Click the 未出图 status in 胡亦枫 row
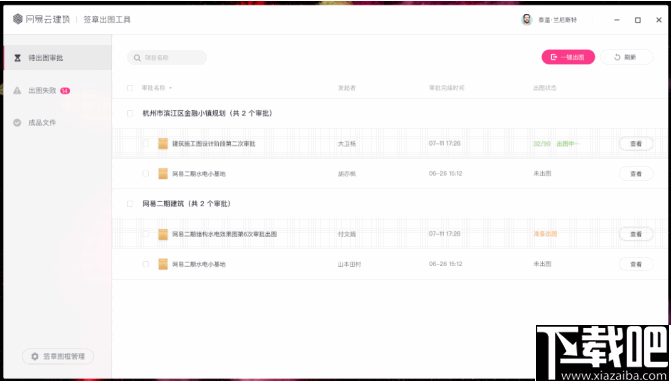Screen dimensions: 671x381 click(542, 173)
